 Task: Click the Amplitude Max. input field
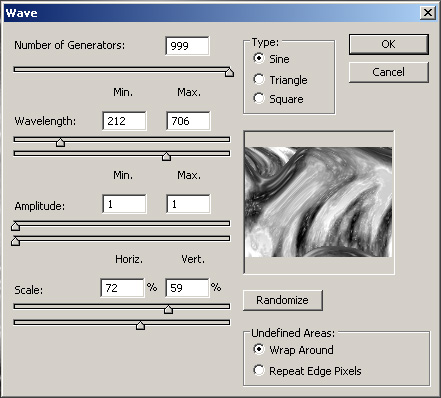point(188,204)
